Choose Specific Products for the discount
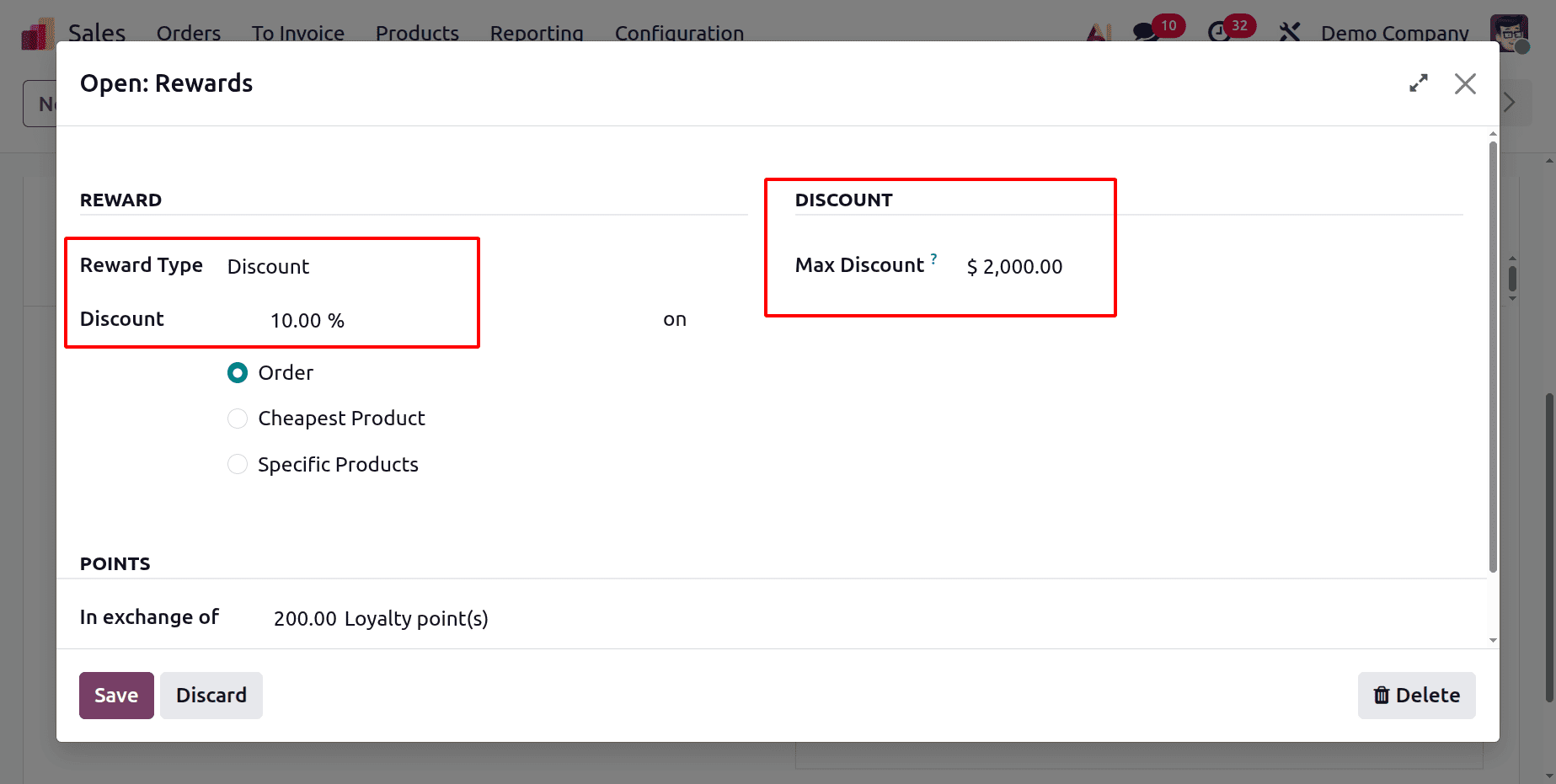This screenshot has width=1556, height=784. coord(238,464)
